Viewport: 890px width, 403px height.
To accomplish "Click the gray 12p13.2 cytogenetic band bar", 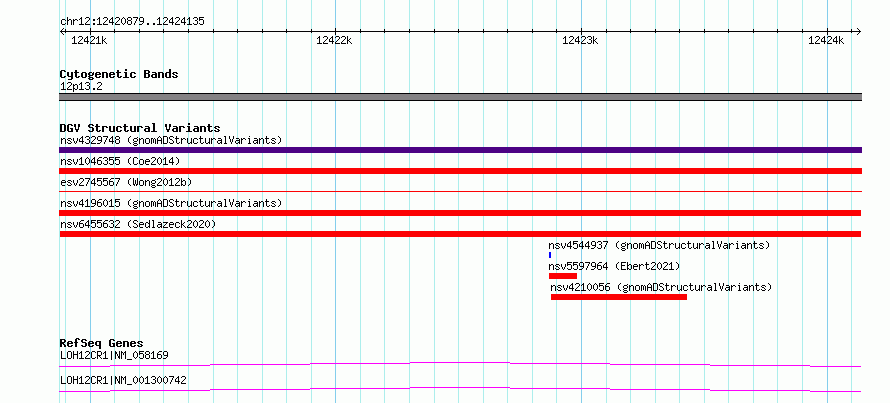I will 460,97.
